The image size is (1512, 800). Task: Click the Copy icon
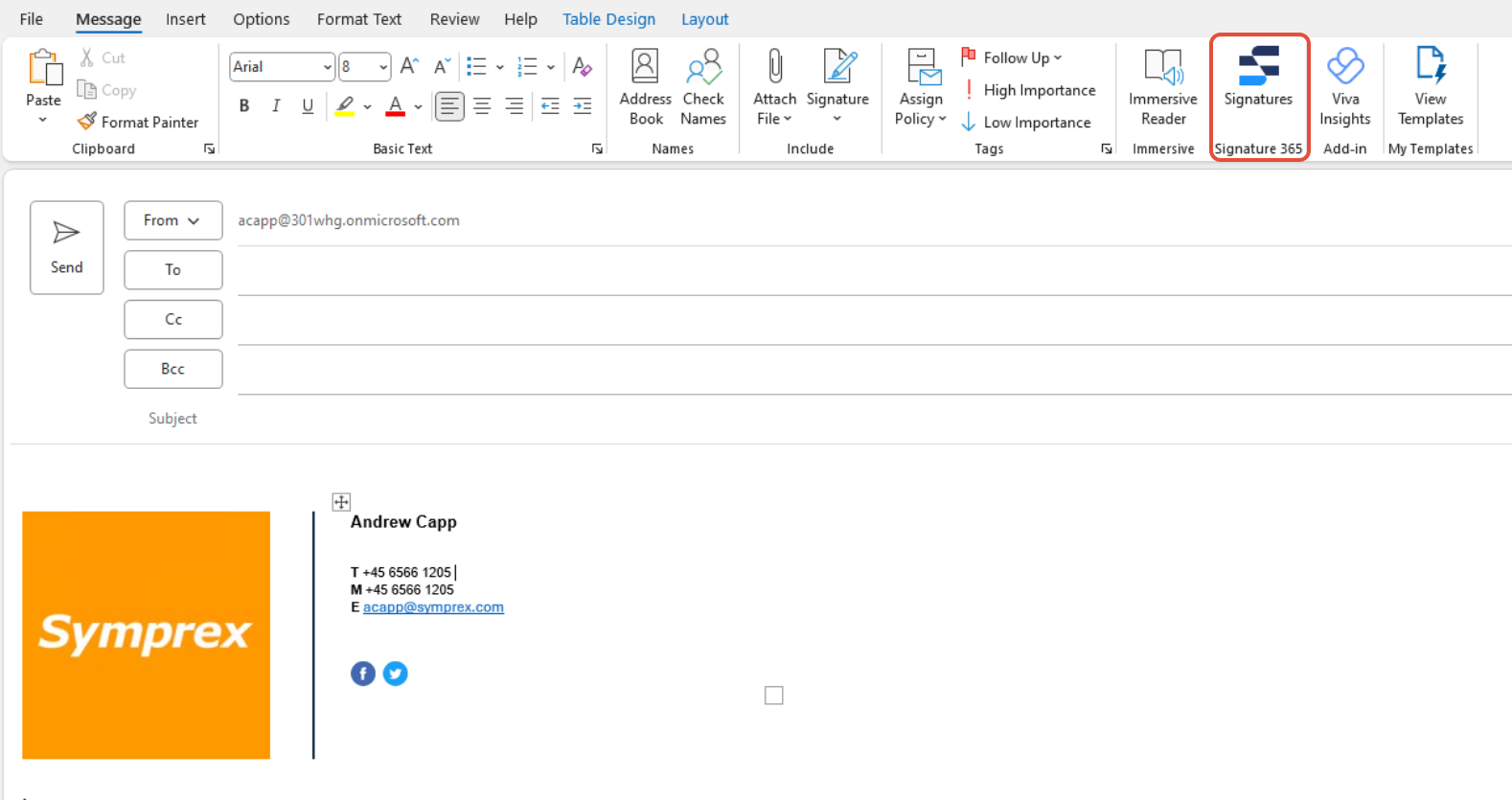pyautogui.click(x=87, y=89)
